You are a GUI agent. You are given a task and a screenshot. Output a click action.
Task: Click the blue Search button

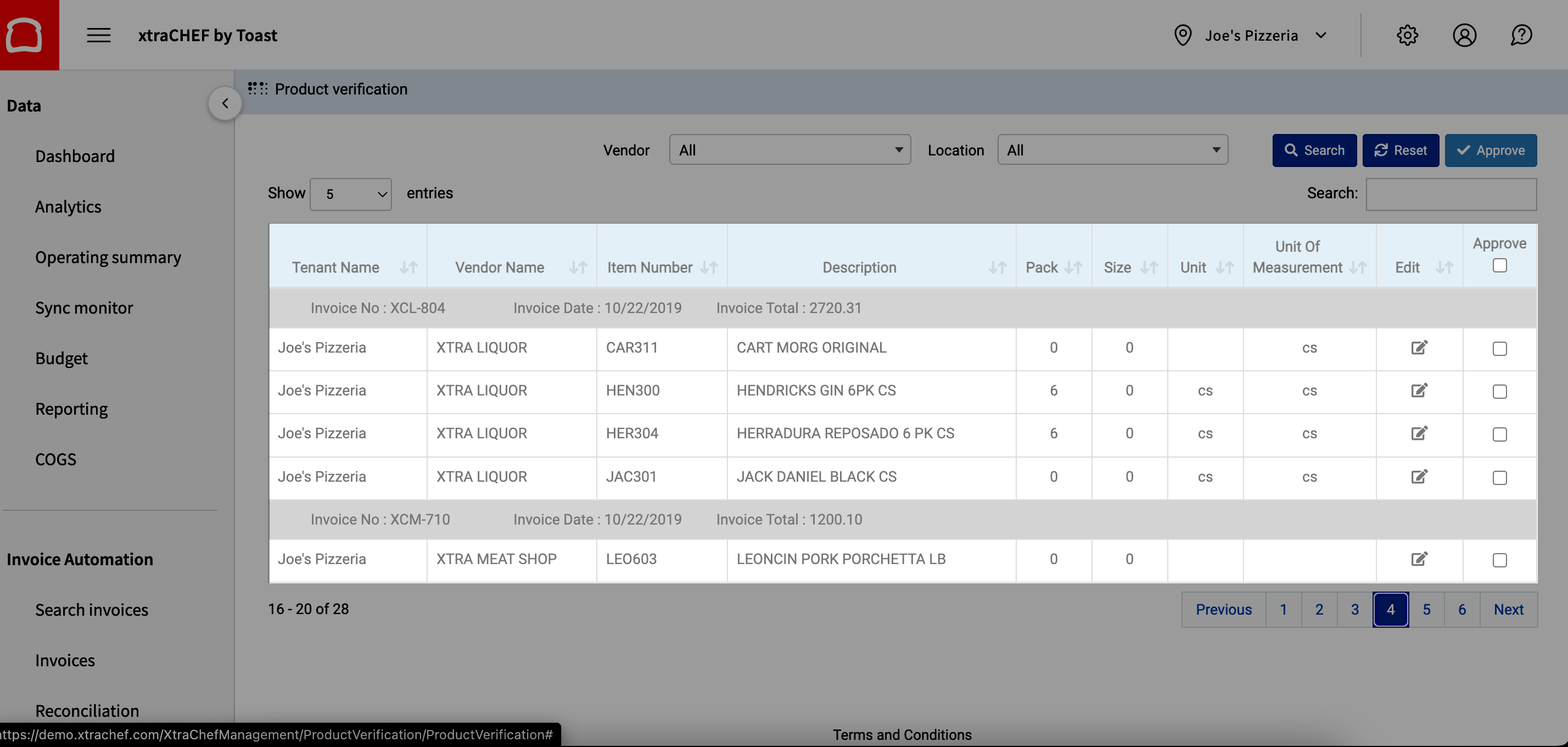[x=1314, y=150]
